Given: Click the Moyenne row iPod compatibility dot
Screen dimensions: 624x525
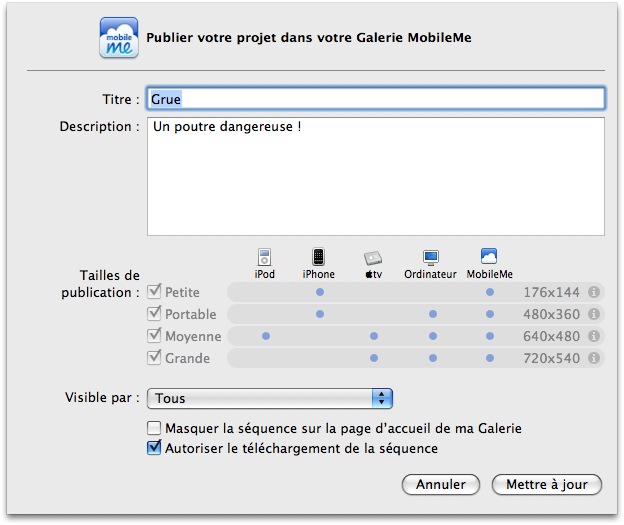Looking at the screenshot, I should point(266,336).
